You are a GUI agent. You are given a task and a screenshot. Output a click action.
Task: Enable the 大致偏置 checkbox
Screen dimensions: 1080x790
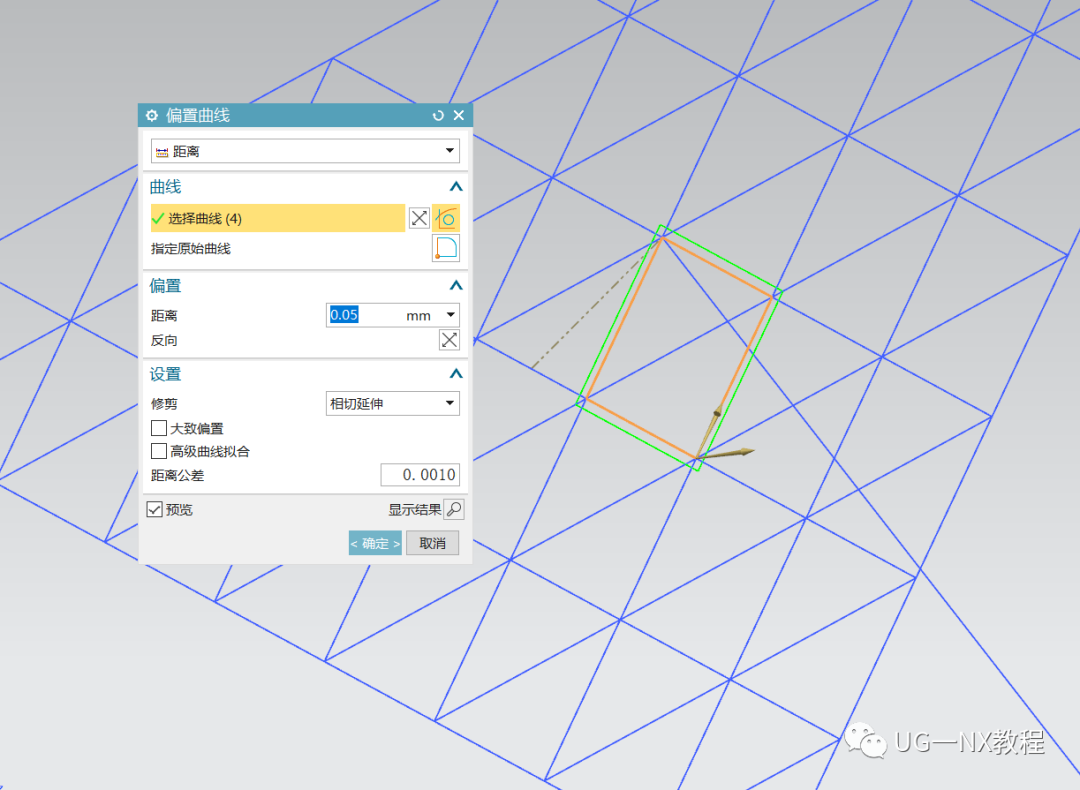[158, 428]
